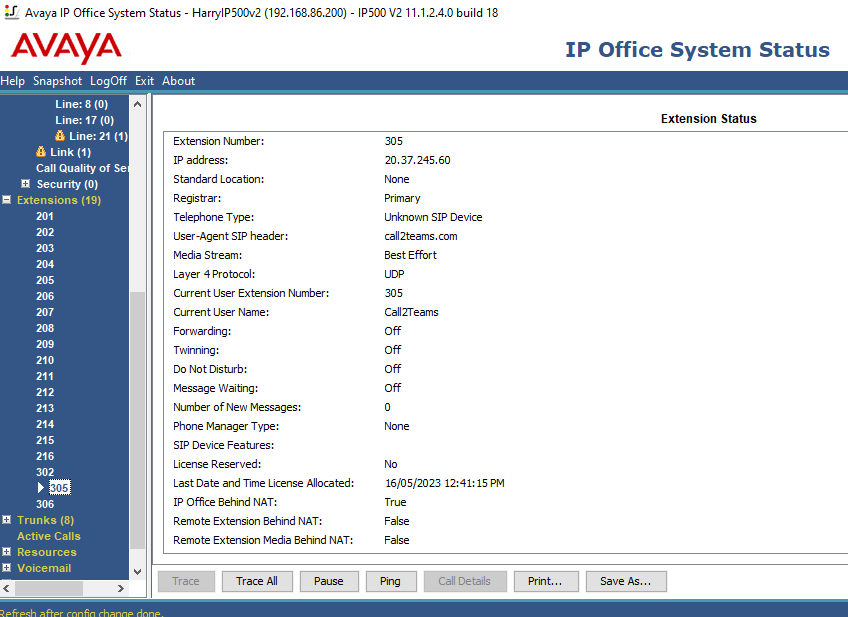Image resolution: width=848 pixels, height=617 pixels.
Task: Click the Pause button
Action: [329, 581]
